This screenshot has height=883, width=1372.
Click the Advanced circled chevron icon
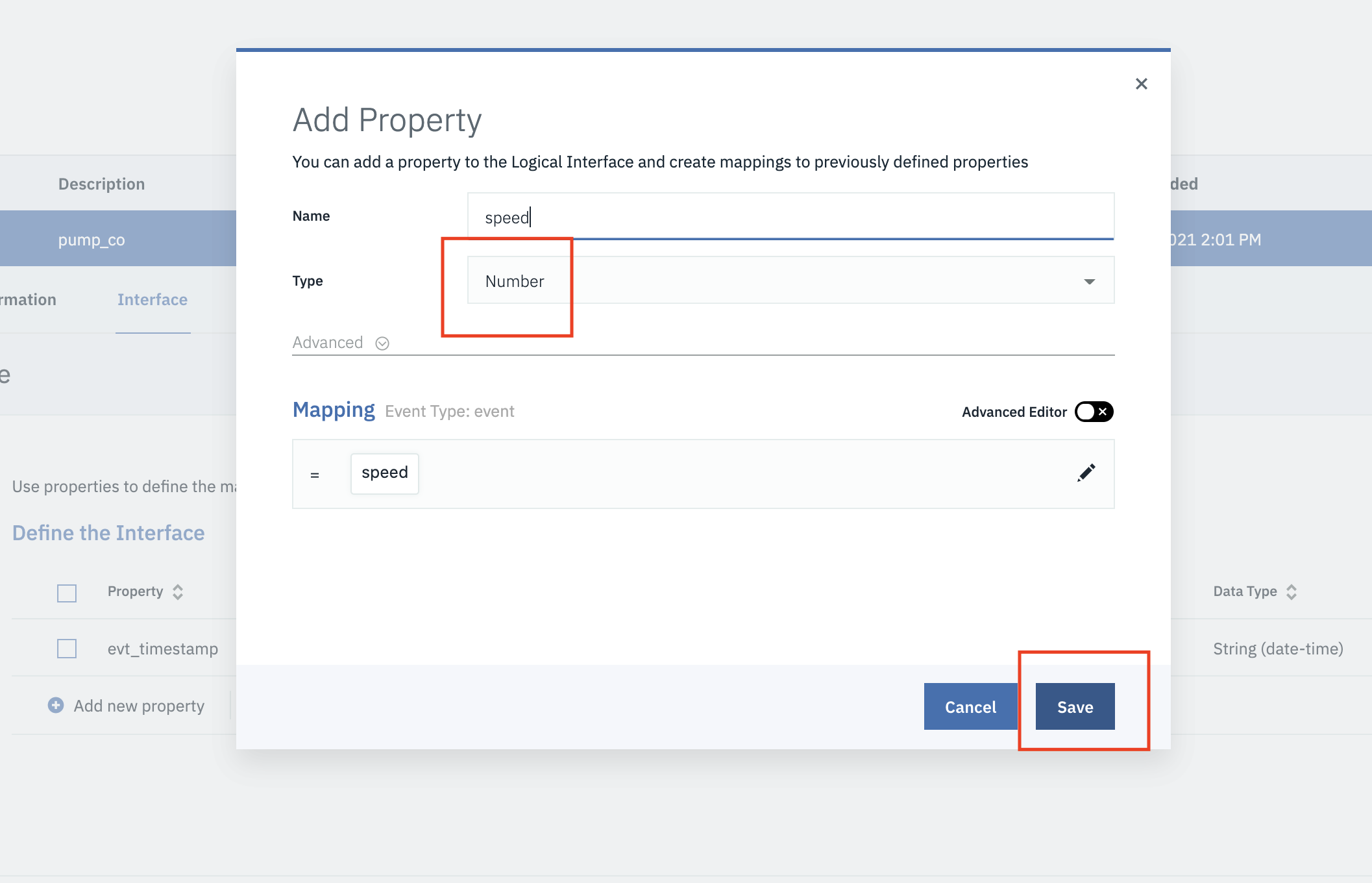382,343
